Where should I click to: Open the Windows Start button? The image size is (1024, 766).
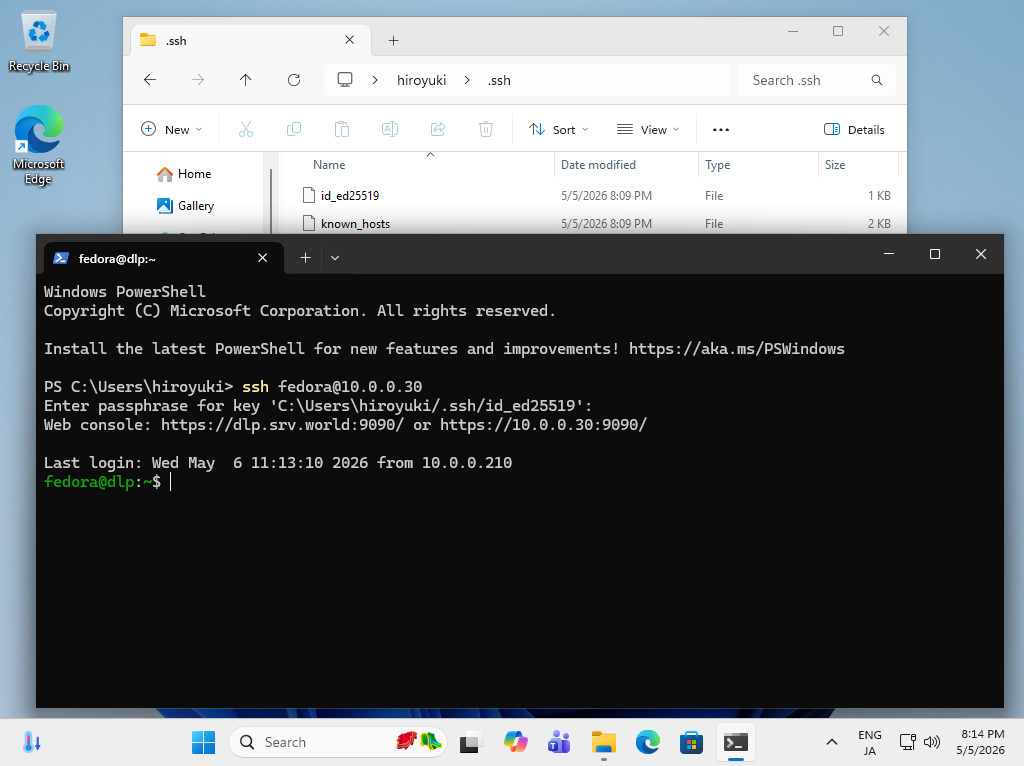[x=204, y=742]
